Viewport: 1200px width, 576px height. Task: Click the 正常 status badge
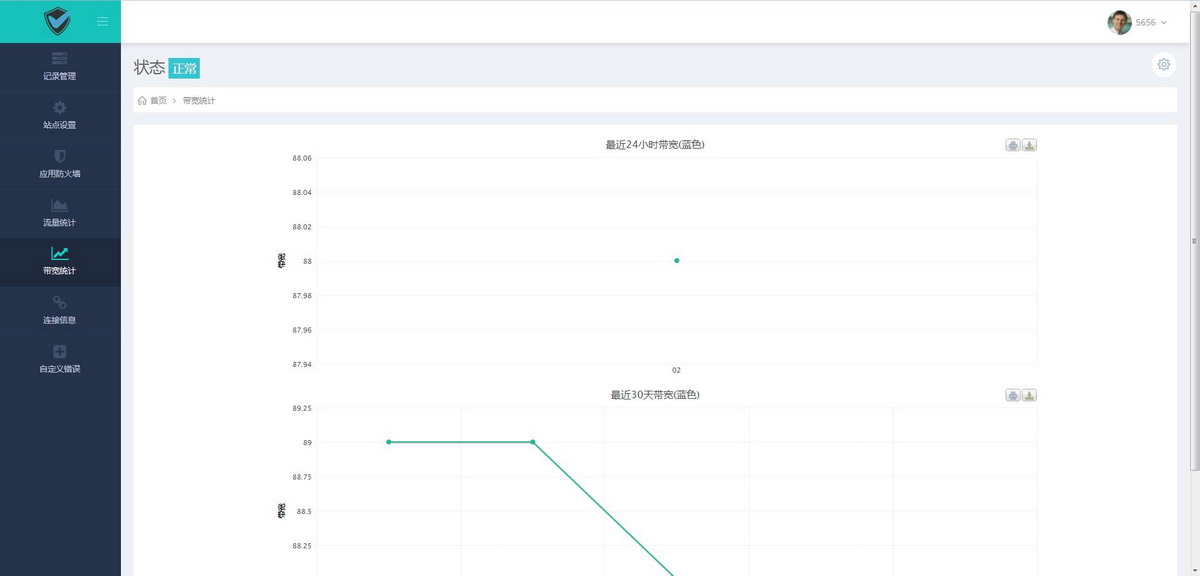184,67
